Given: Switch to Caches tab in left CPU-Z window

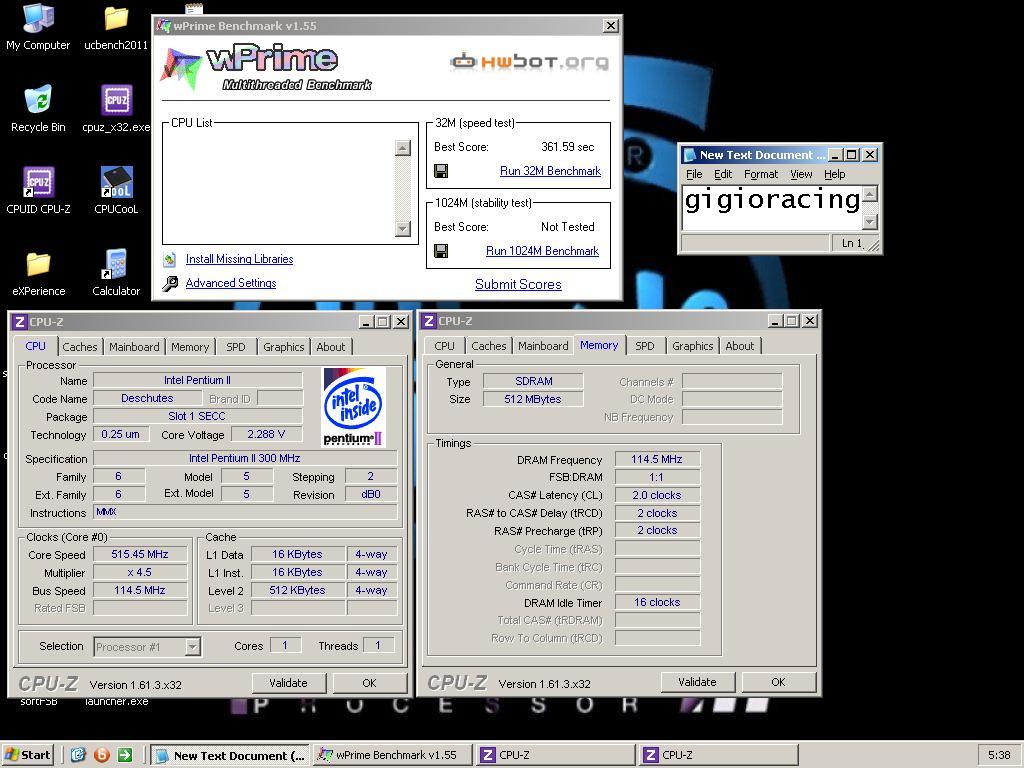Looking at the screenshot, I should [x=80, y=347].
